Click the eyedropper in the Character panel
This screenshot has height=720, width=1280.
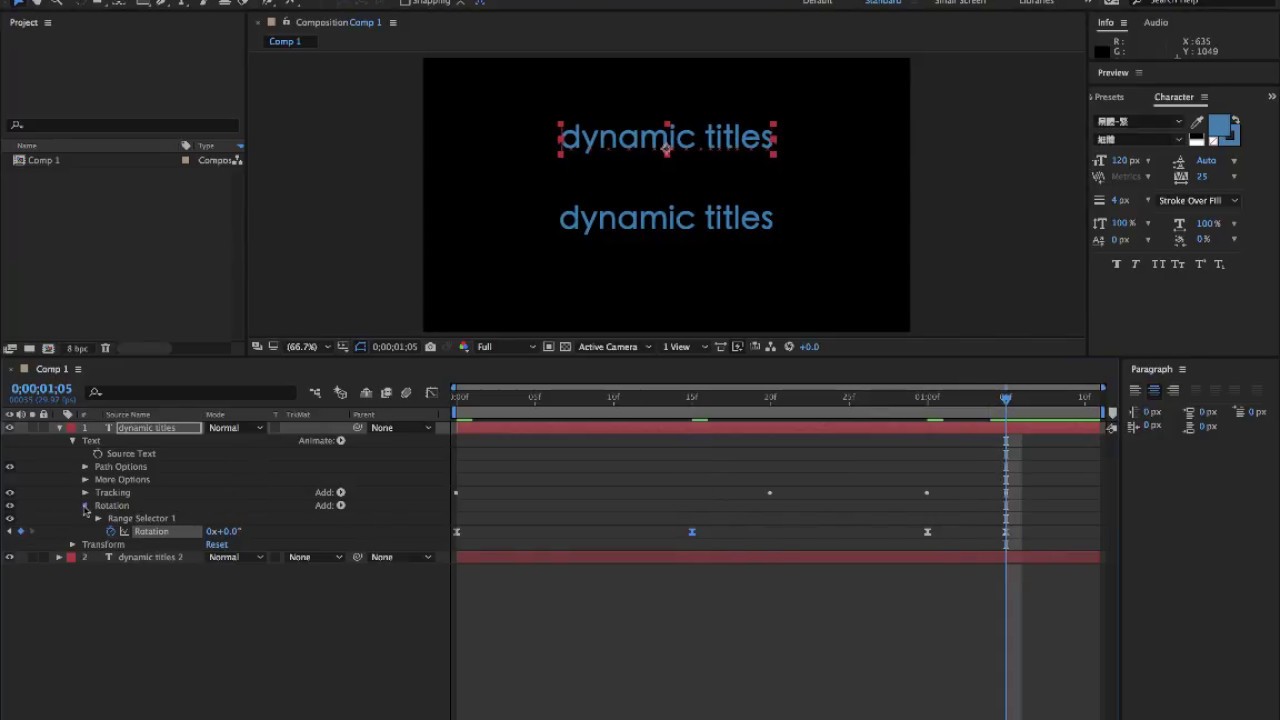(1197, 122)
